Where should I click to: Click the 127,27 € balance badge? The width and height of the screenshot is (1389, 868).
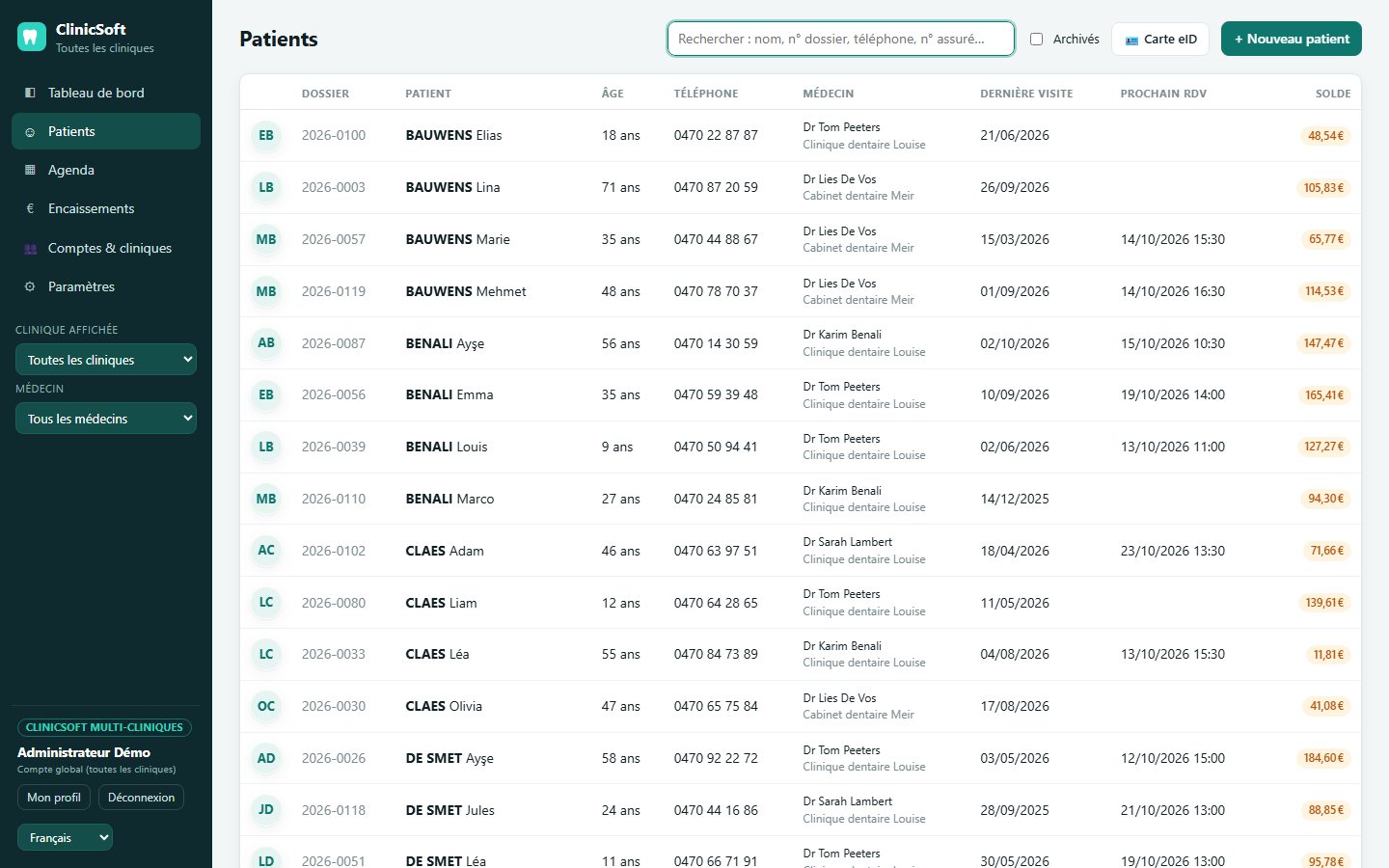(x=1324, y=447)
